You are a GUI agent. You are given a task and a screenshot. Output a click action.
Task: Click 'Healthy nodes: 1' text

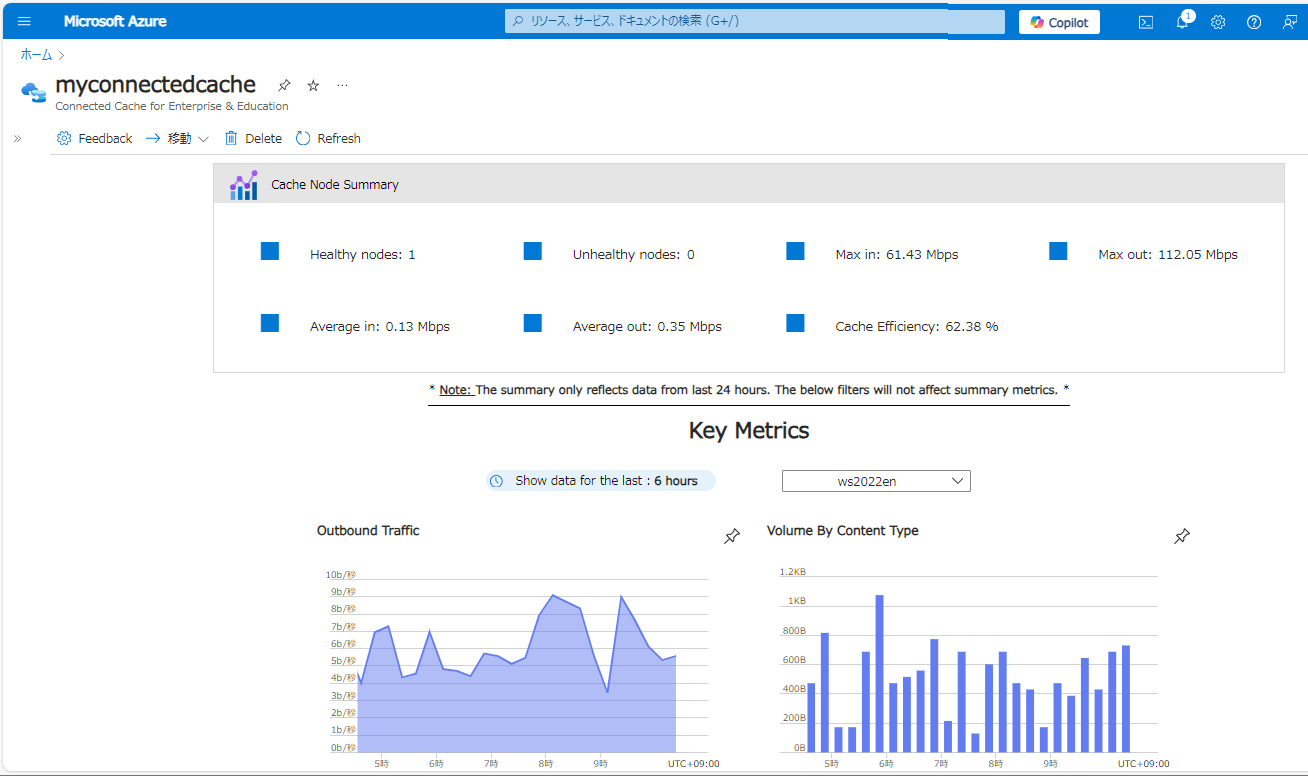[363, 255]
